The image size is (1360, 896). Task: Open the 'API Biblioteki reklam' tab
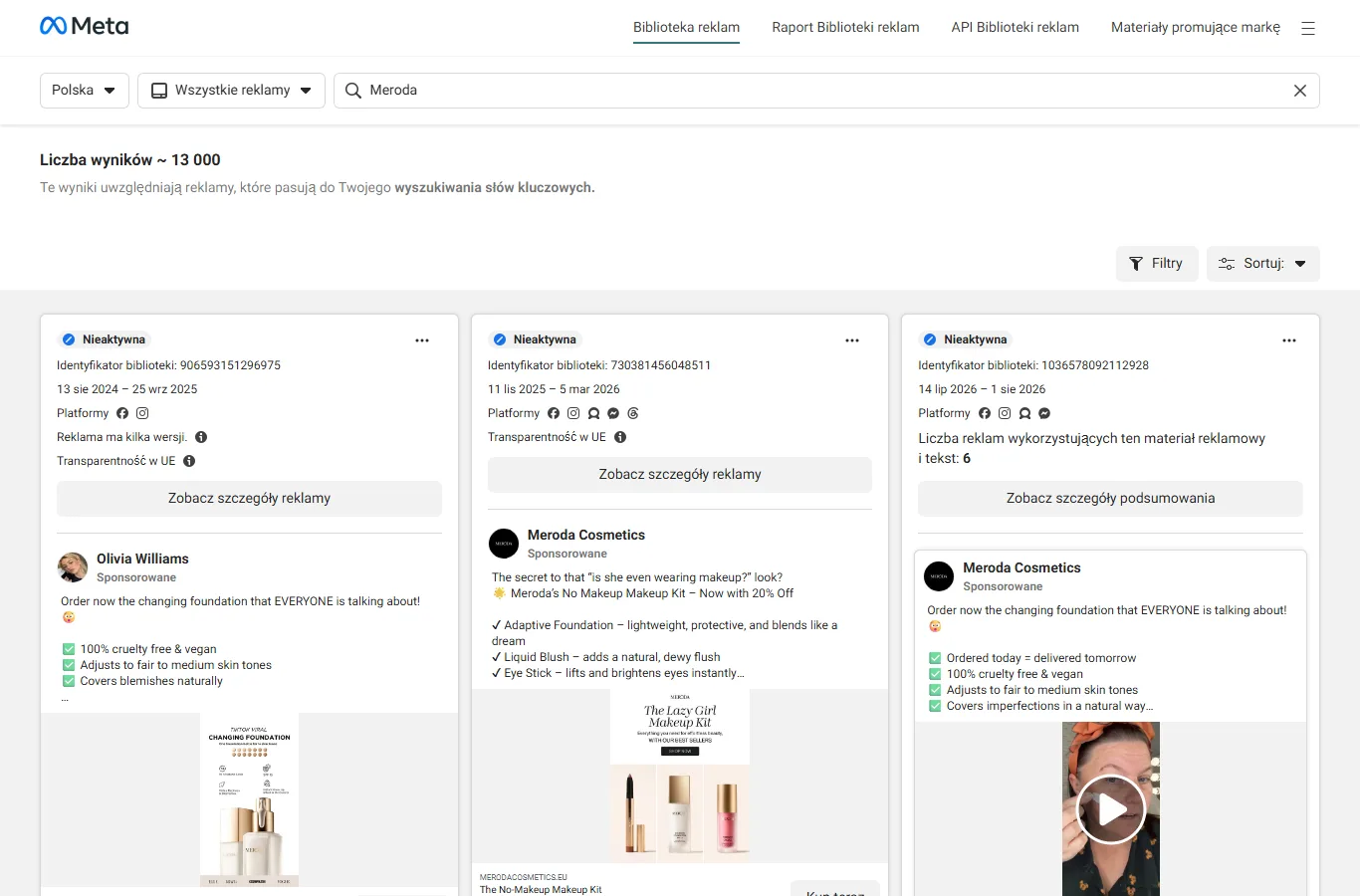1015,28
